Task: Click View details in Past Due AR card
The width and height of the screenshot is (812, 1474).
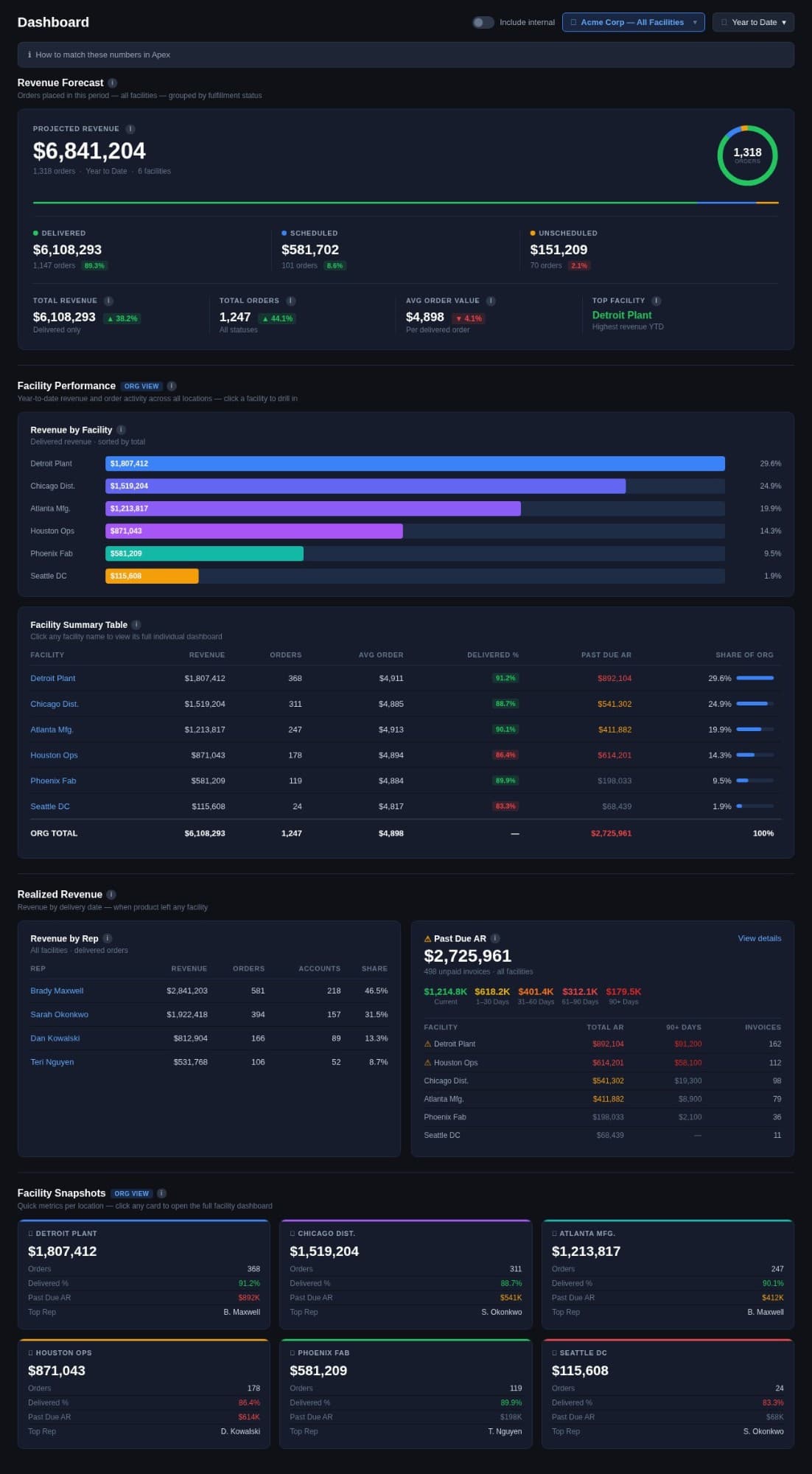Action: point(760,938)
